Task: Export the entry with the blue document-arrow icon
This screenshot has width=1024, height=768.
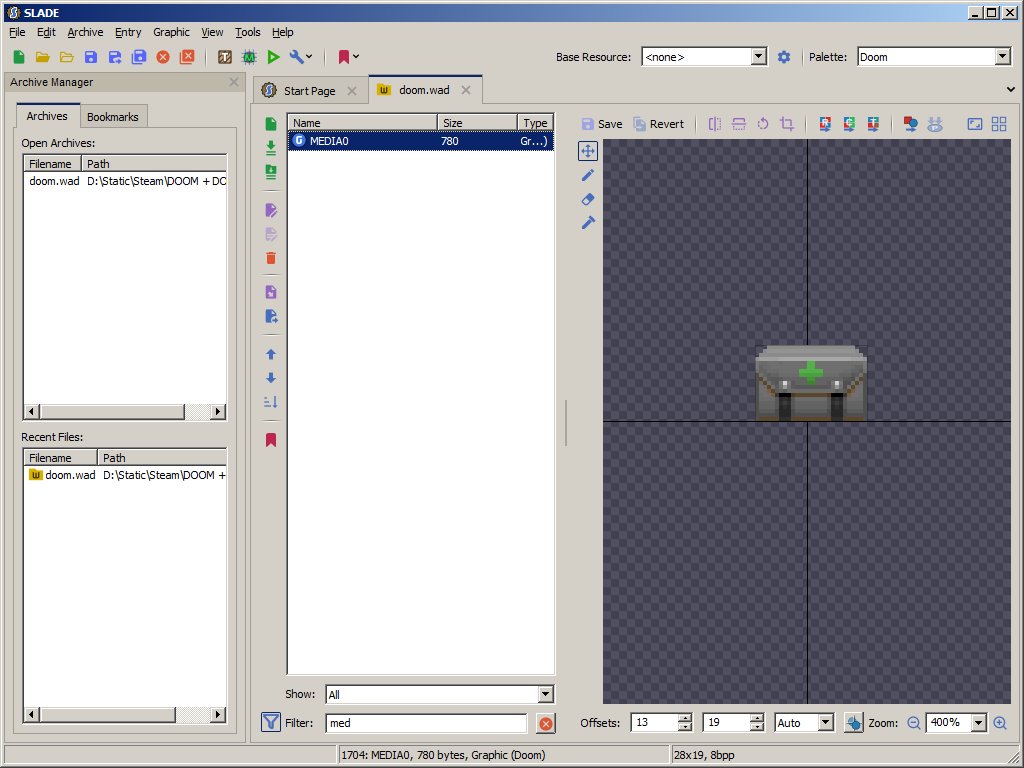Action: (x=271, y=316)
